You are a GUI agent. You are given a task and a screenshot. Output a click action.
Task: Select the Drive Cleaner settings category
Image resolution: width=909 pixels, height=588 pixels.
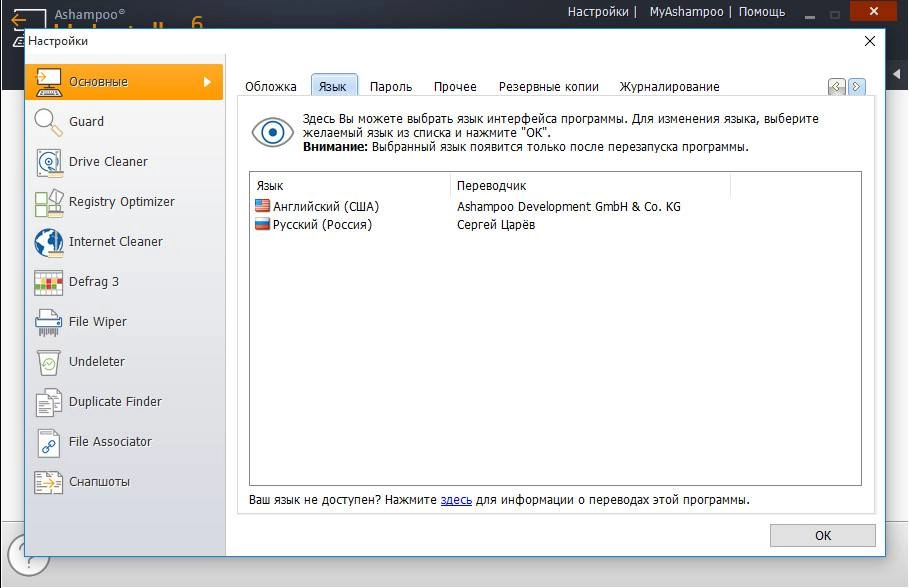click(124, 162)
